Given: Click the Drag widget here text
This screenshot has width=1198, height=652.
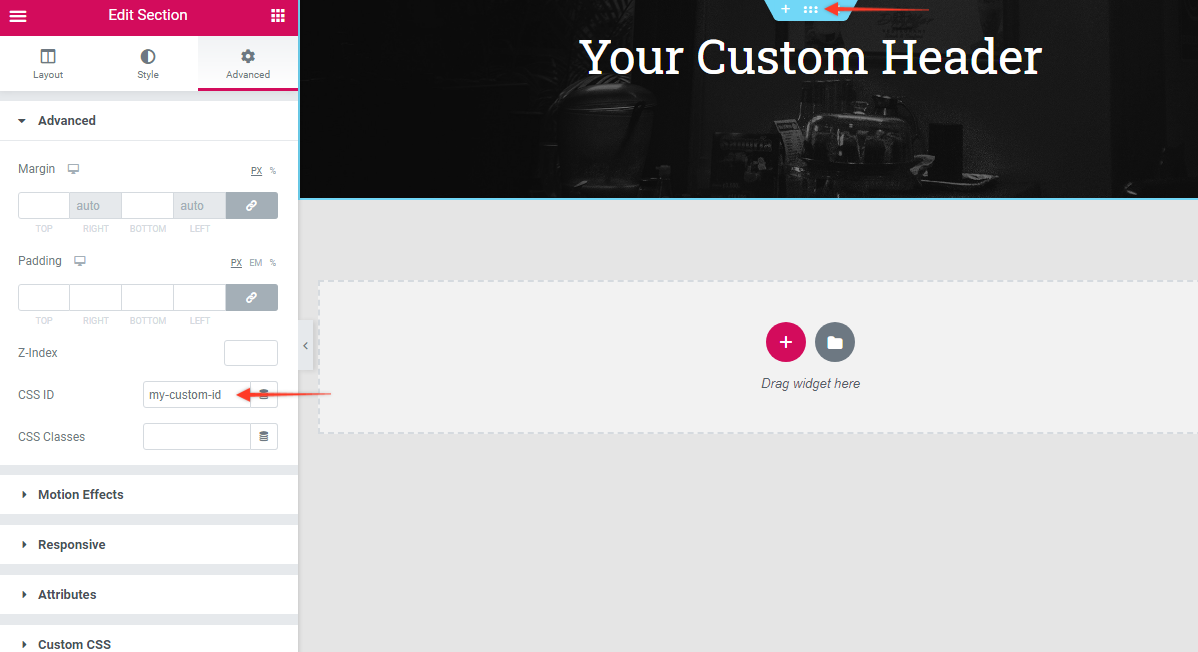Looking at the screenshot, I should click(x=811, y=384).
